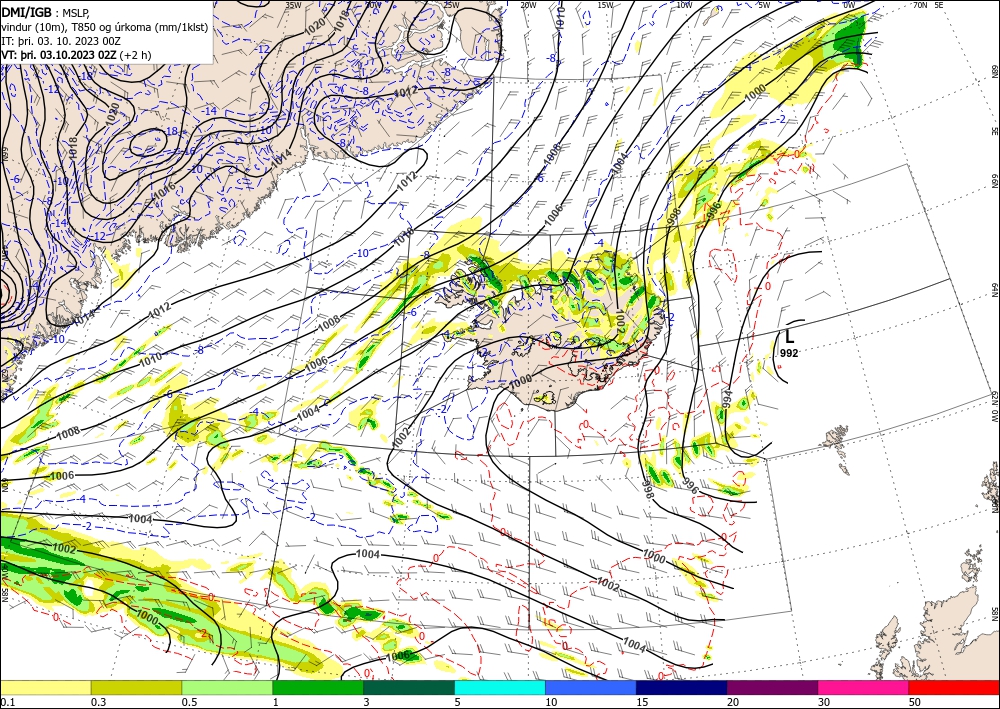Select the dark green 3 mm legend swatch
The height and width of the screenshot is (709, 1000).
coord(409,688)
